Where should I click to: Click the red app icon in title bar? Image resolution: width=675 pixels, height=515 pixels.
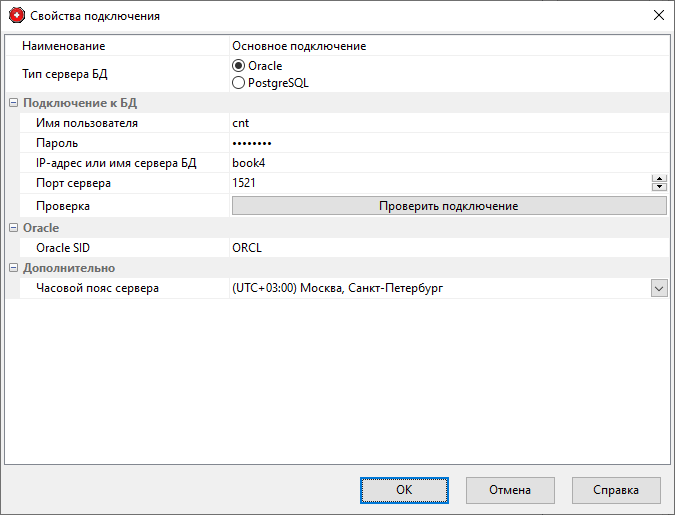point(15,16)
